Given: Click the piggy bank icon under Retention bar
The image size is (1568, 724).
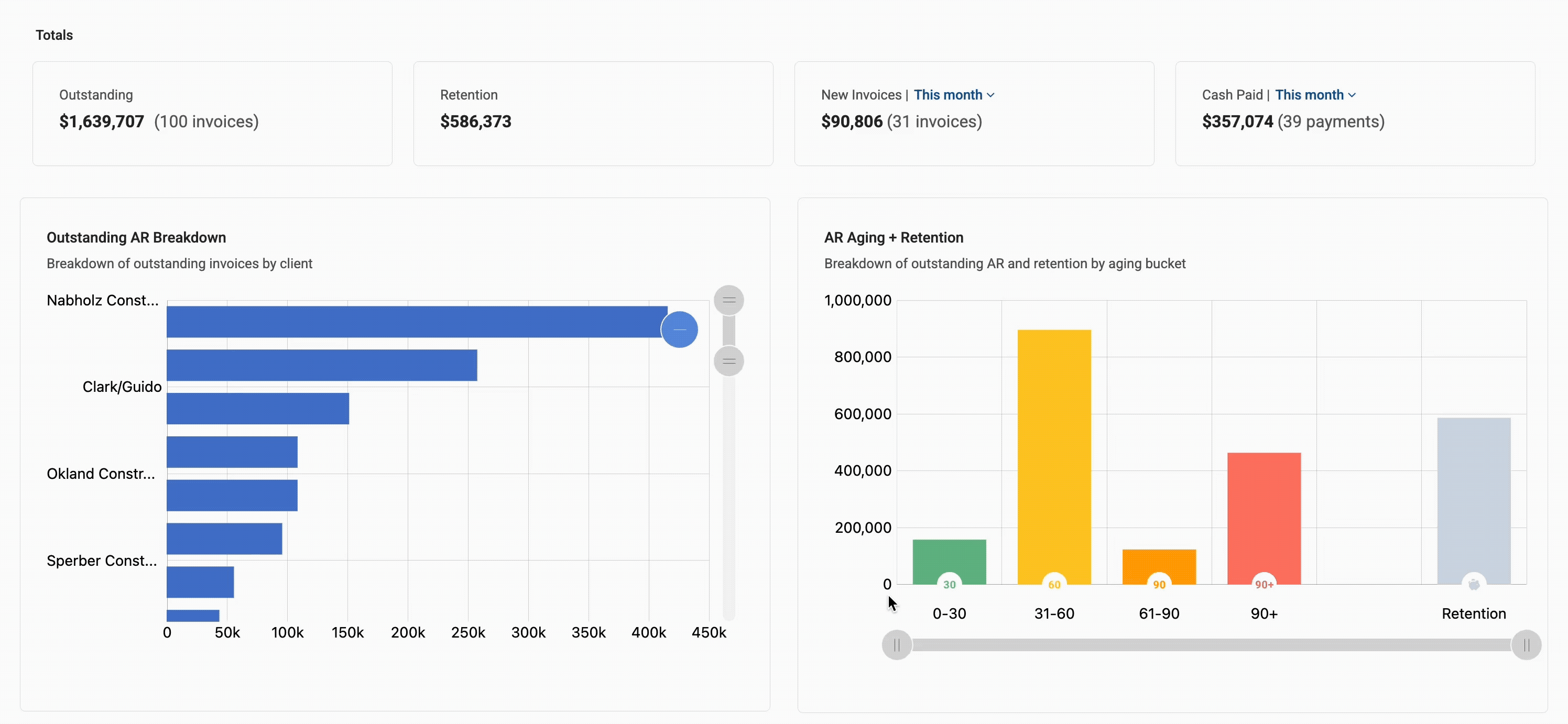Looking at the screenshot, I should [x=1474, y=584].
